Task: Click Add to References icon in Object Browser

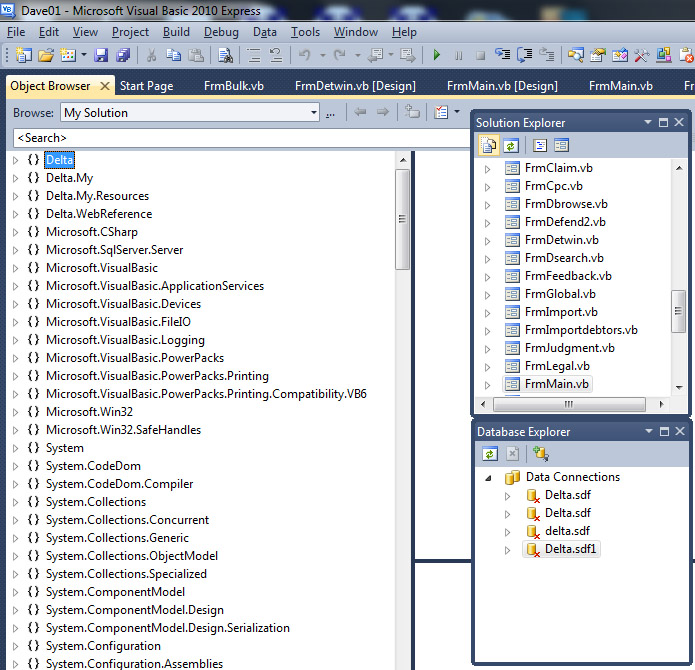Action: (412, 112)
